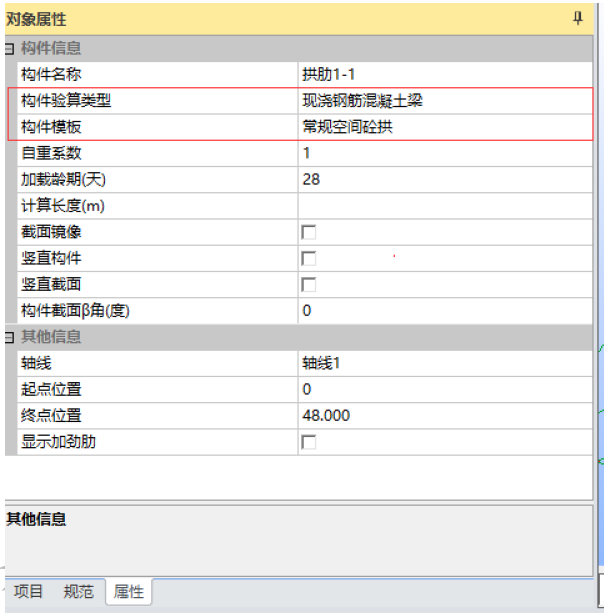Edit the 终点位置 value 48.000

445,416
